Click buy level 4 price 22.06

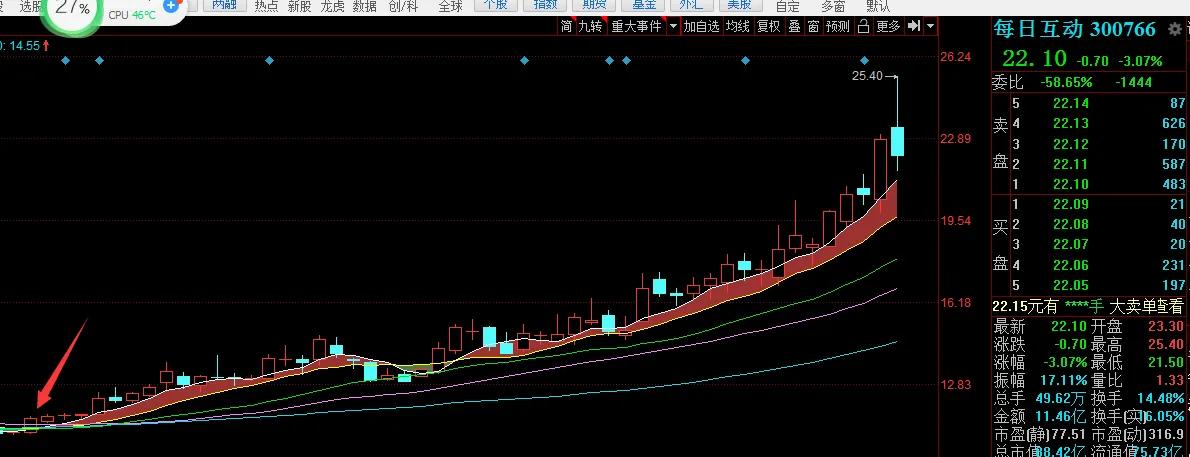click(1070, 264)
